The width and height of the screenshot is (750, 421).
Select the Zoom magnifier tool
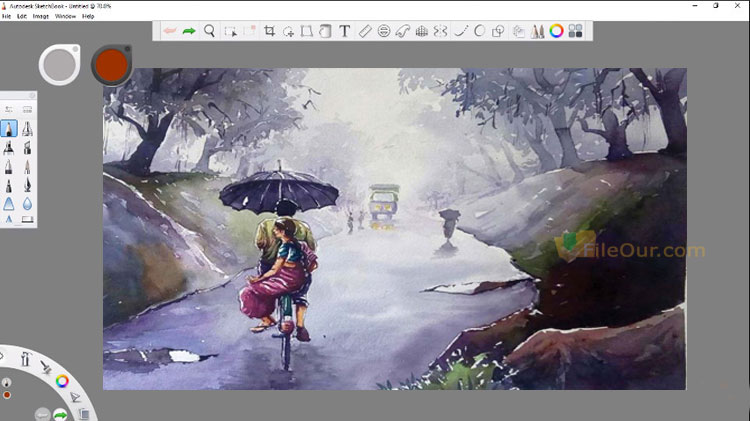click(209, 31)
